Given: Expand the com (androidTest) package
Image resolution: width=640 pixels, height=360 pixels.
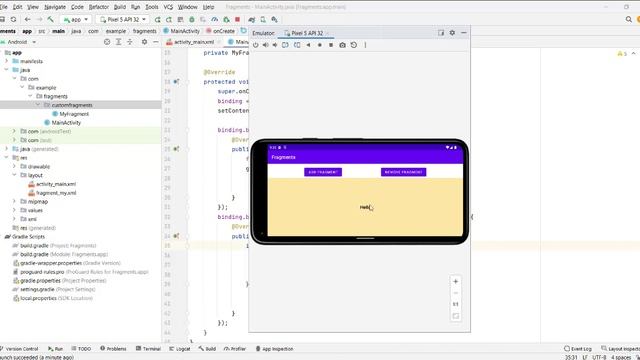Looking at the screenshot, I should [14, 131].
